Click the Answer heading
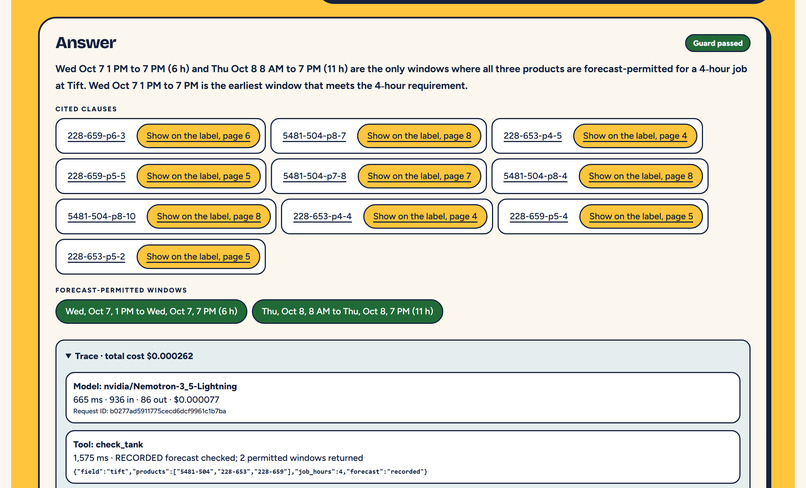 pyautogui.click(x=86, y=43)
